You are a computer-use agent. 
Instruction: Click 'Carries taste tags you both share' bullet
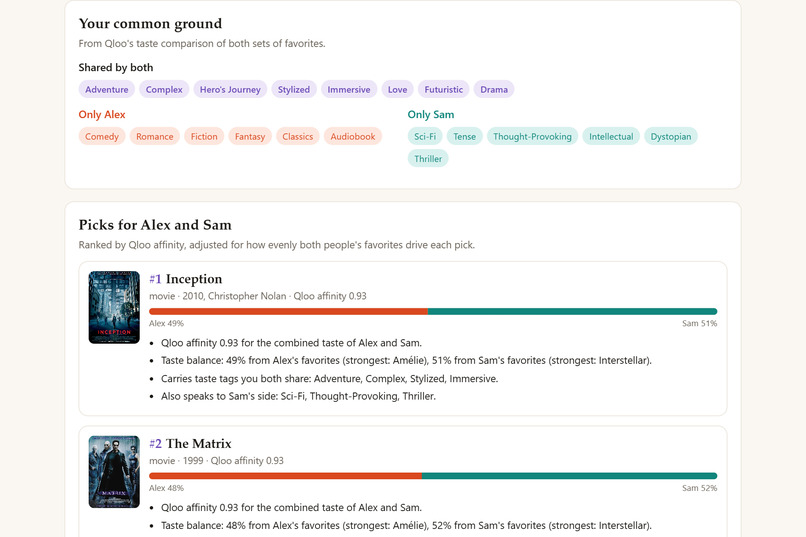click(x=329, y=379)
